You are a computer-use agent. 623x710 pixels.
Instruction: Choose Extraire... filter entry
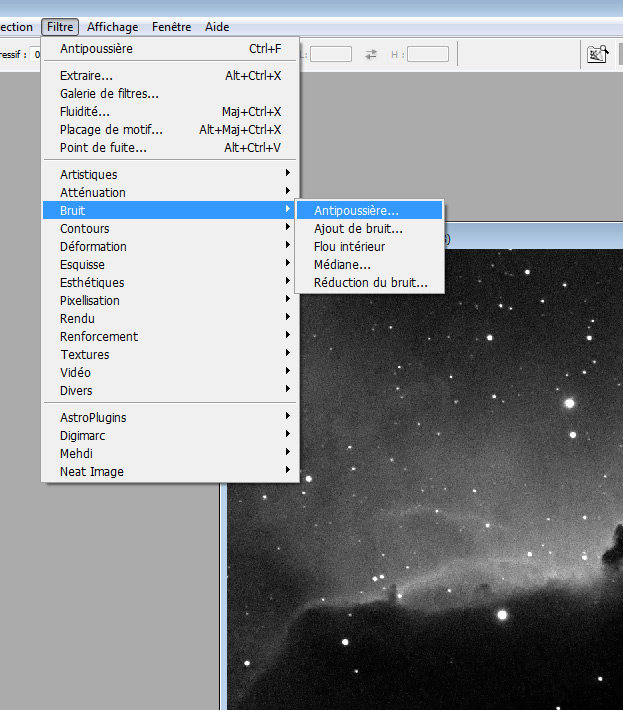click(x=170, y=76)
